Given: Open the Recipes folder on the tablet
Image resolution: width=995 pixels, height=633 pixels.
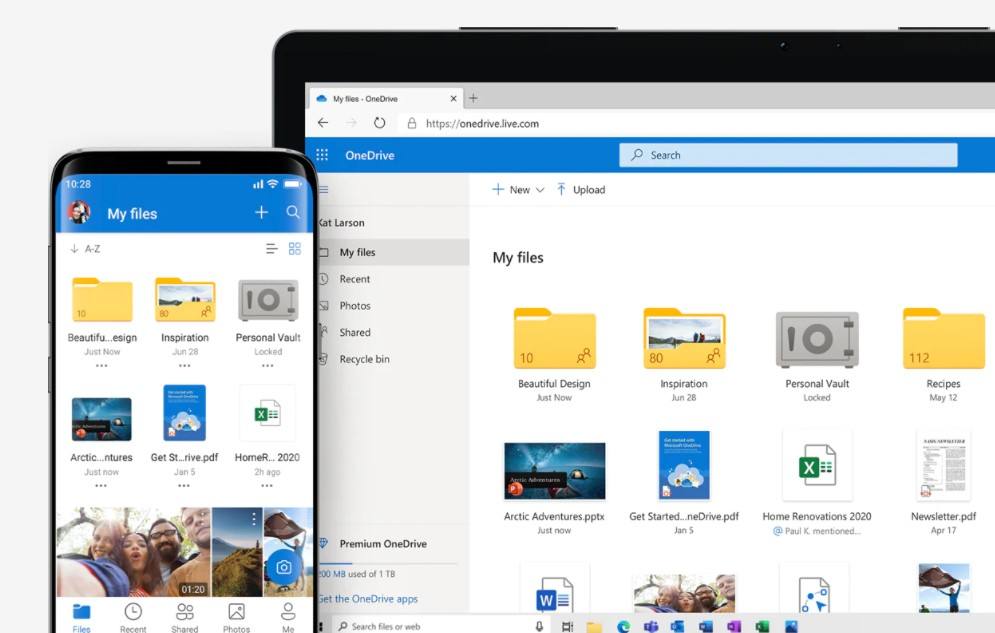Looking at the screenshot, I should (944, 339).
